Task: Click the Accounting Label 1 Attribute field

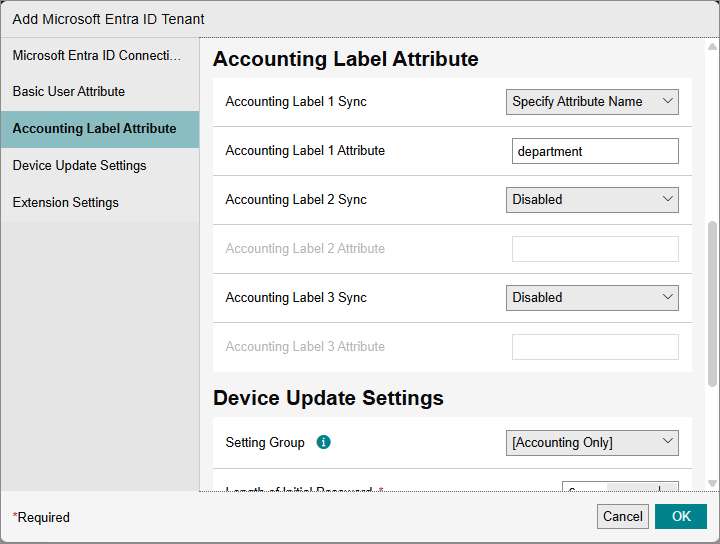Action: click(595, 151)
